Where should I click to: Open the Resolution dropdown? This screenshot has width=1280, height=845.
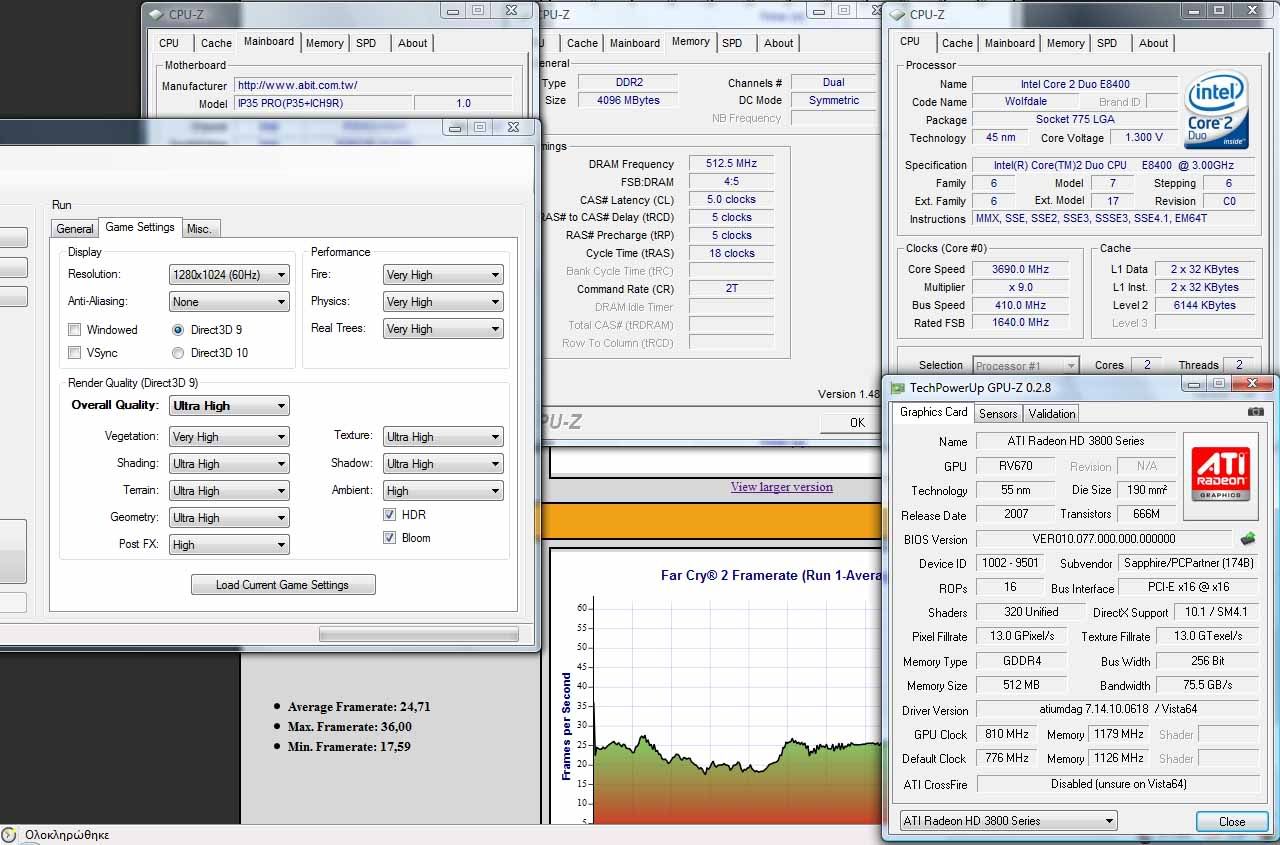pyautogui.click(x=229, y=275)
